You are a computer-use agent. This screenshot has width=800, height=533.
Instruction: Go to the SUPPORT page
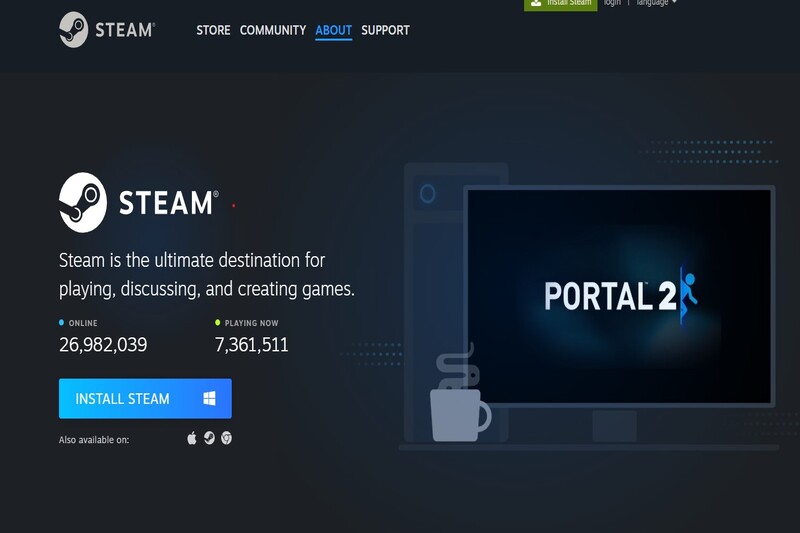click(x=385, y=30)
